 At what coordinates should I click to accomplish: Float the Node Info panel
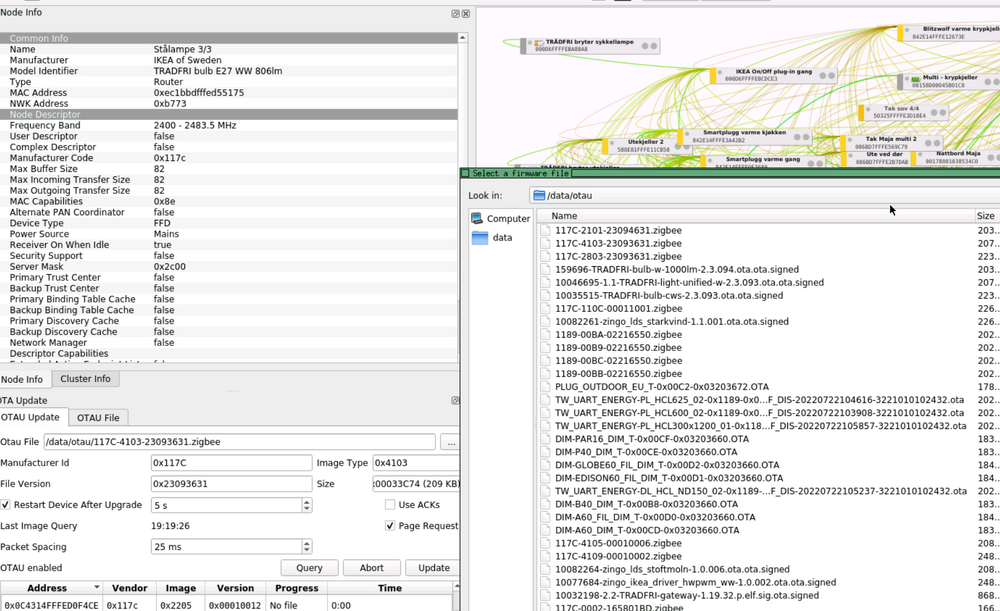point(456,14)
